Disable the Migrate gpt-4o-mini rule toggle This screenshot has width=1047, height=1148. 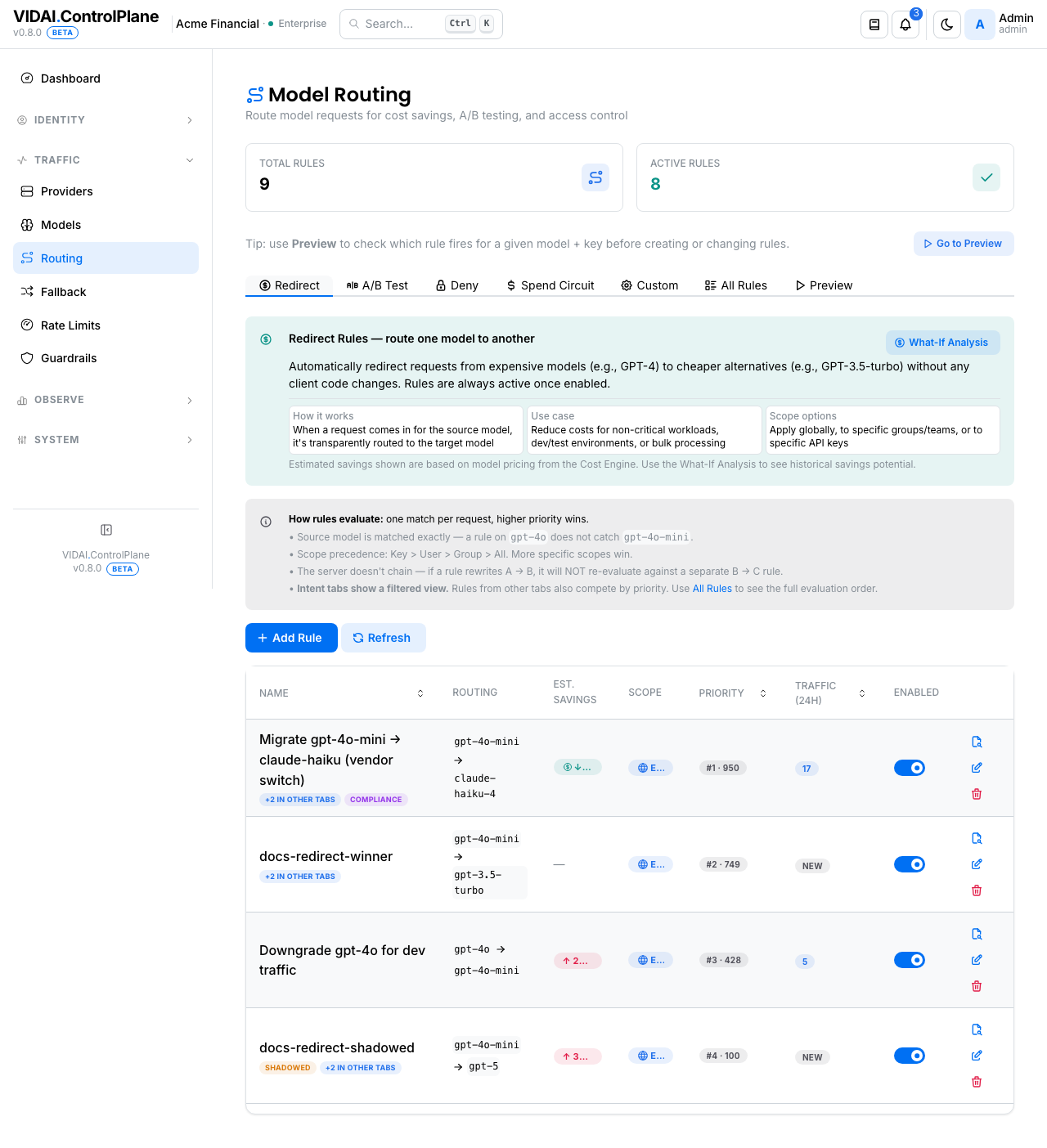point(910,768)
